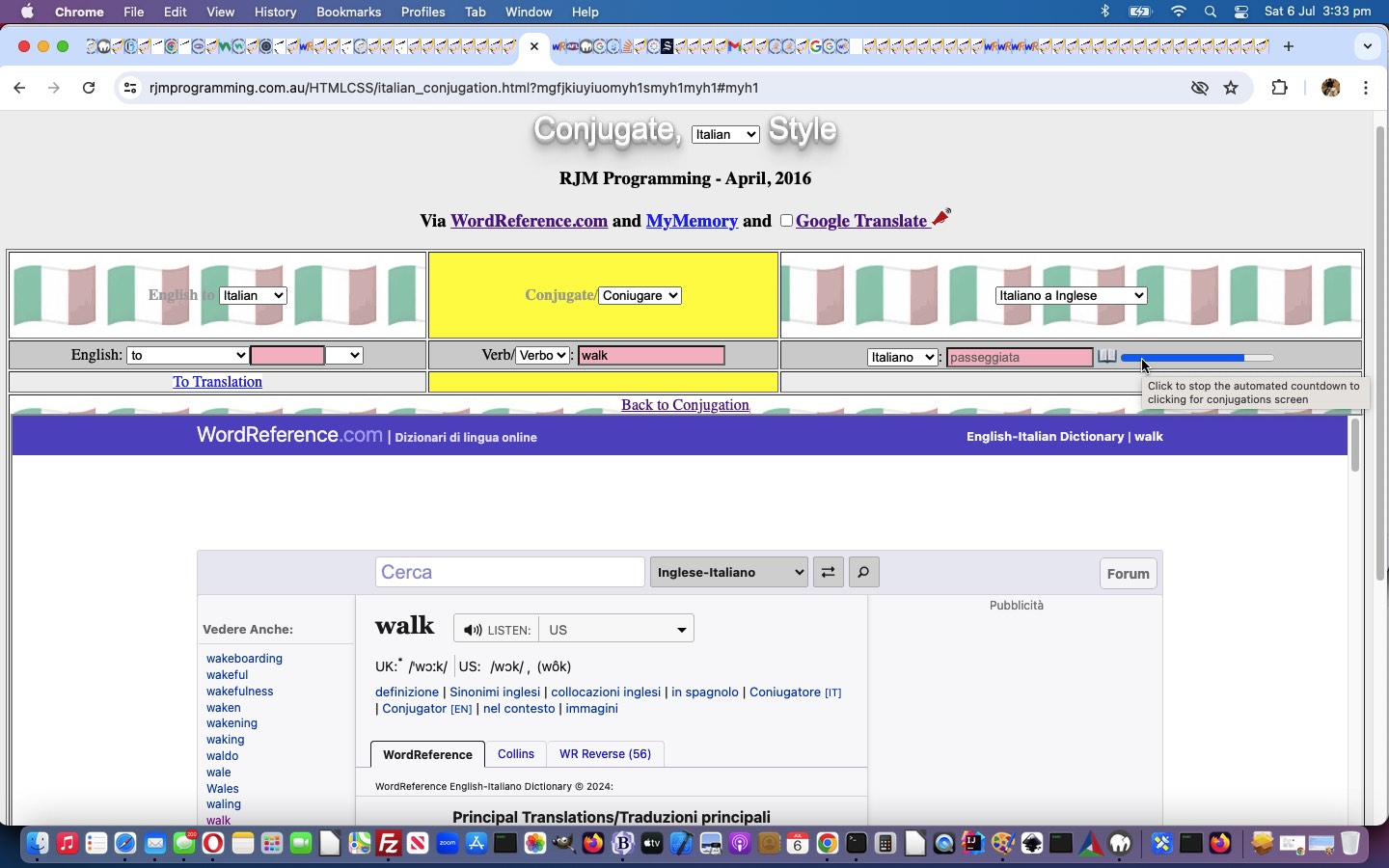The image size is (1389, 868).
Task: Open the English 'to' dropdown
Action: pyautogui.click(x=187, y=355)
